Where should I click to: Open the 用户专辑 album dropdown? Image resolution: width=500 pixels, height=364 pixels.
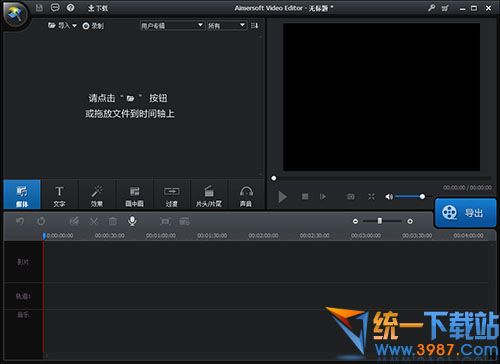coord(172,25)
